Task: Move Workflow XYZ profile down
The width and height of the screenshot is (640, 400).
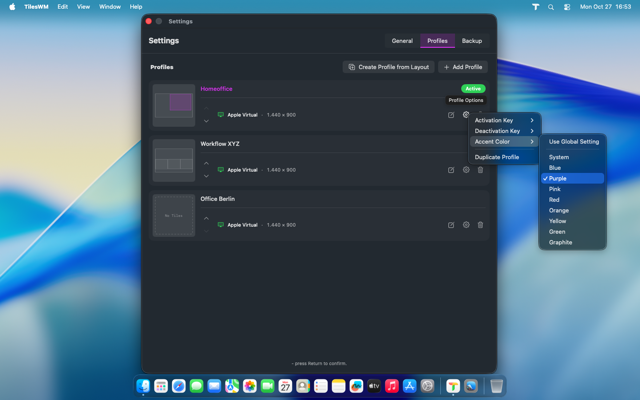Action: point(207,176)
